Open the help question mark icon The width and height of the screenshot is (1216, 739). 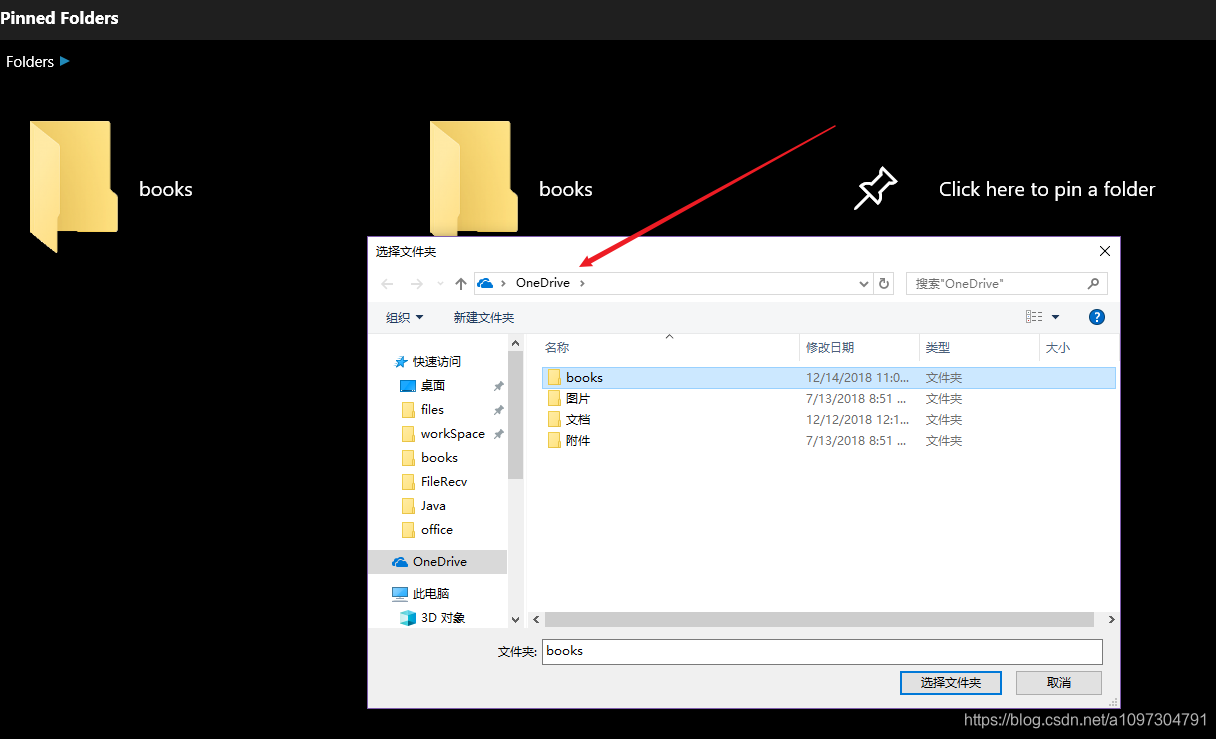(x=1097, y=317)
